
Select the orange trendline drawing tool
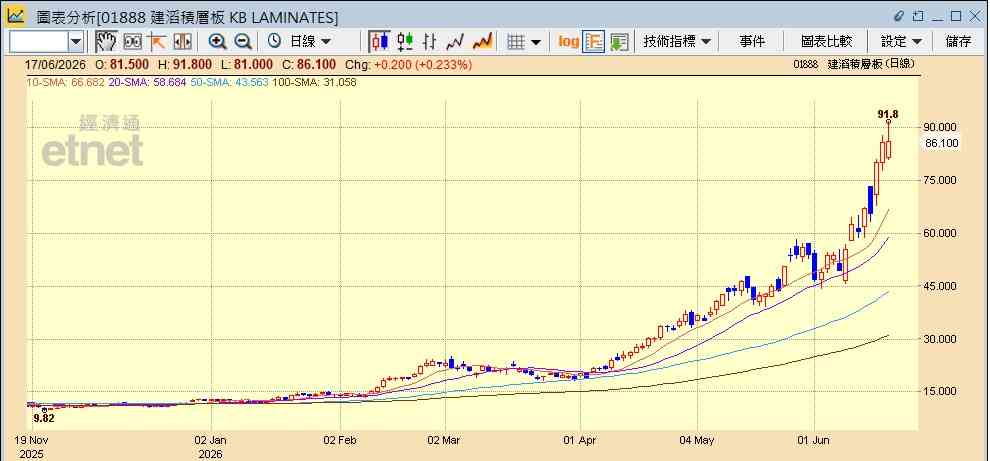coord(157,42)
